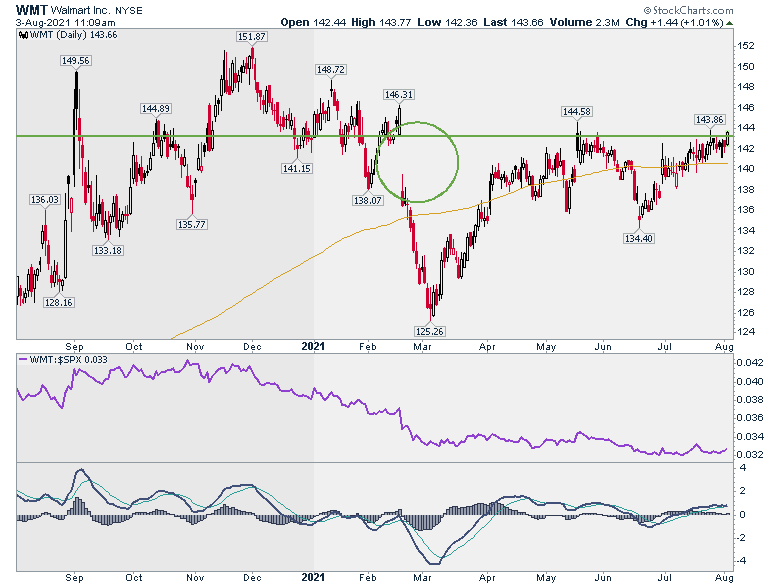
Task: Click the Last 143.66 value in header
Action: click(513, 22)
